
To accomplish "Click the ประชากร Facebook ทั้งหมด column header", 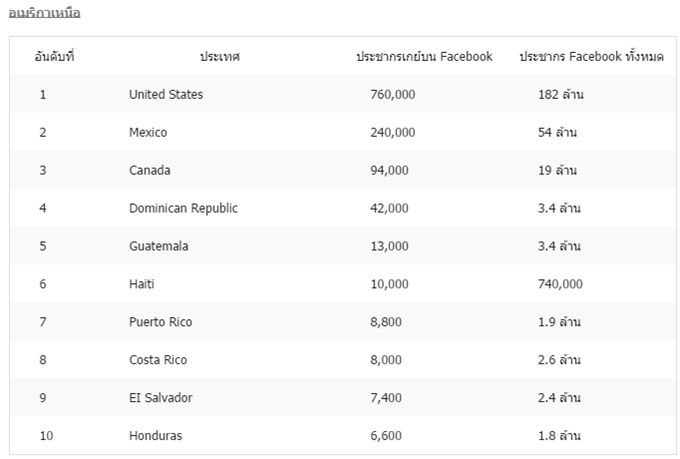I will coord(592,56).
